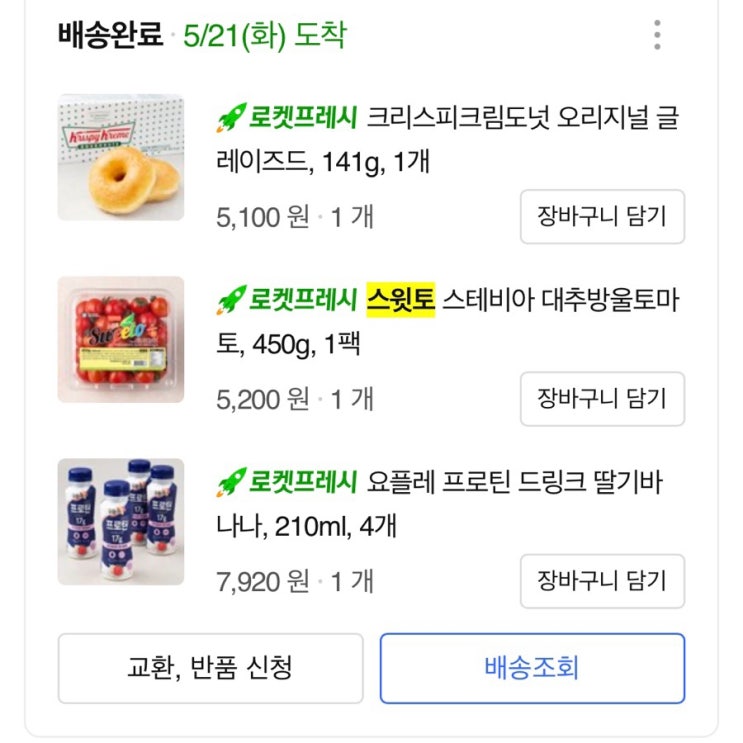
Task: Open the 요플레 프로틴 드링크 딸기바나나 title
Action: (x=439, y=504)
